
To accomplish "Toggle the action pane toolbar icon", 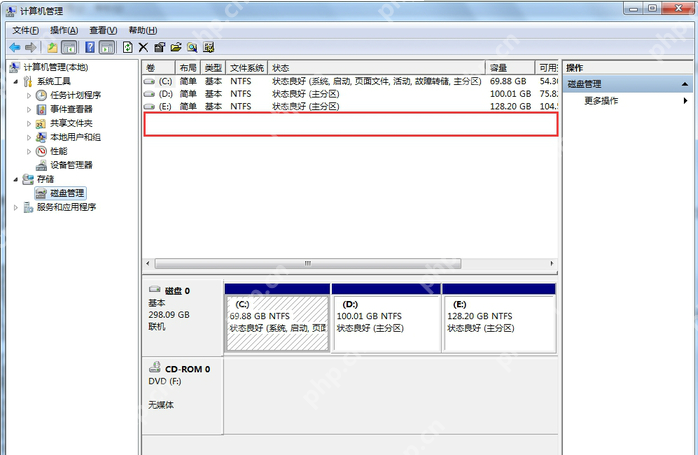I will coord(107,47).
